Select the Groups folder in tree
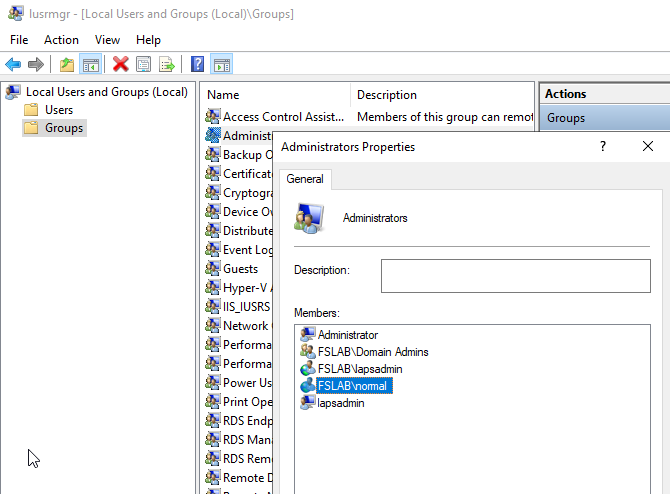The height and width of the screenshot is (494, 670). pos(64,128)
